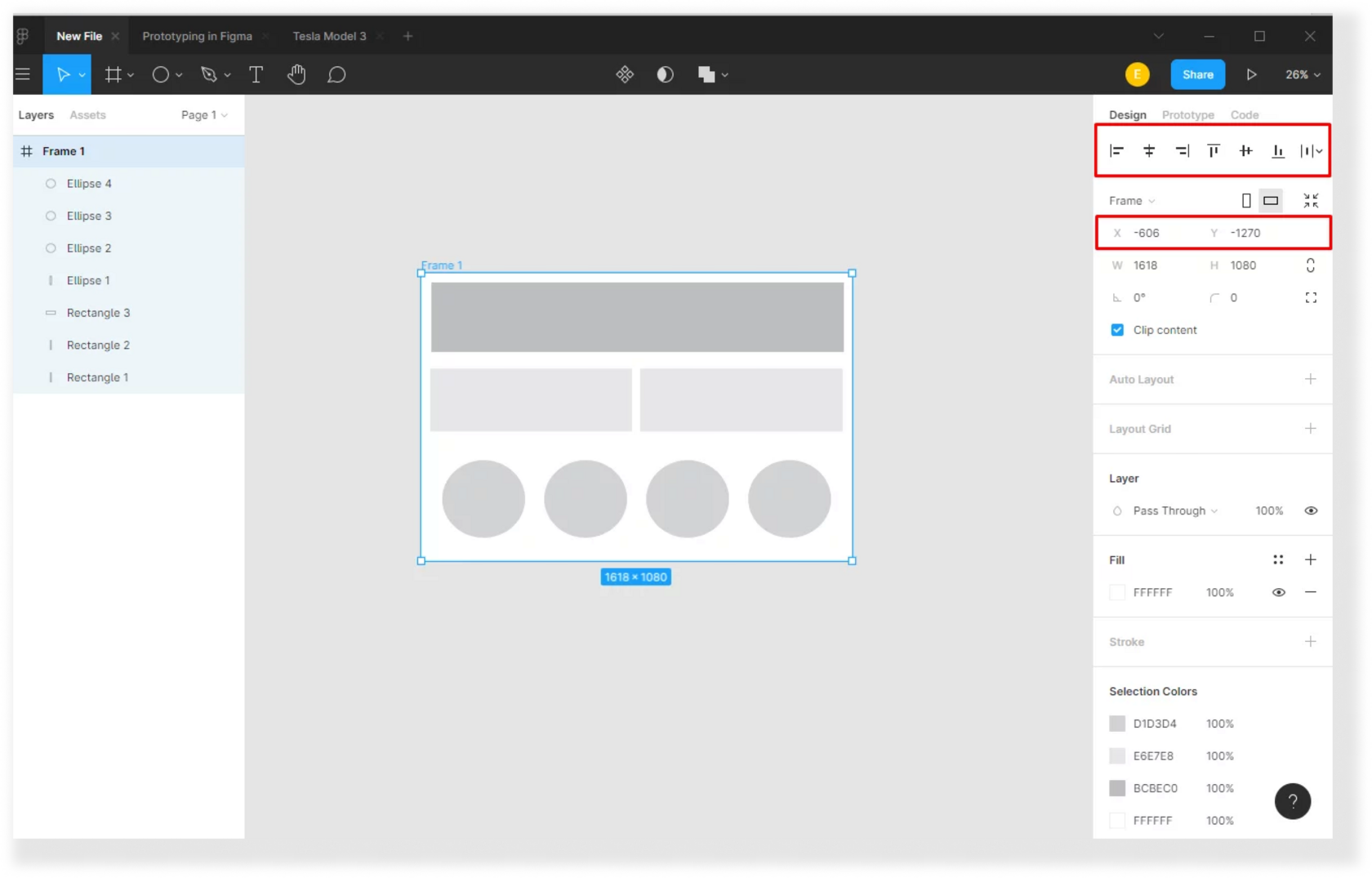This screenshot has width=1372, height=878.
Task: Select the Frame tool
Action: [113, 74]
